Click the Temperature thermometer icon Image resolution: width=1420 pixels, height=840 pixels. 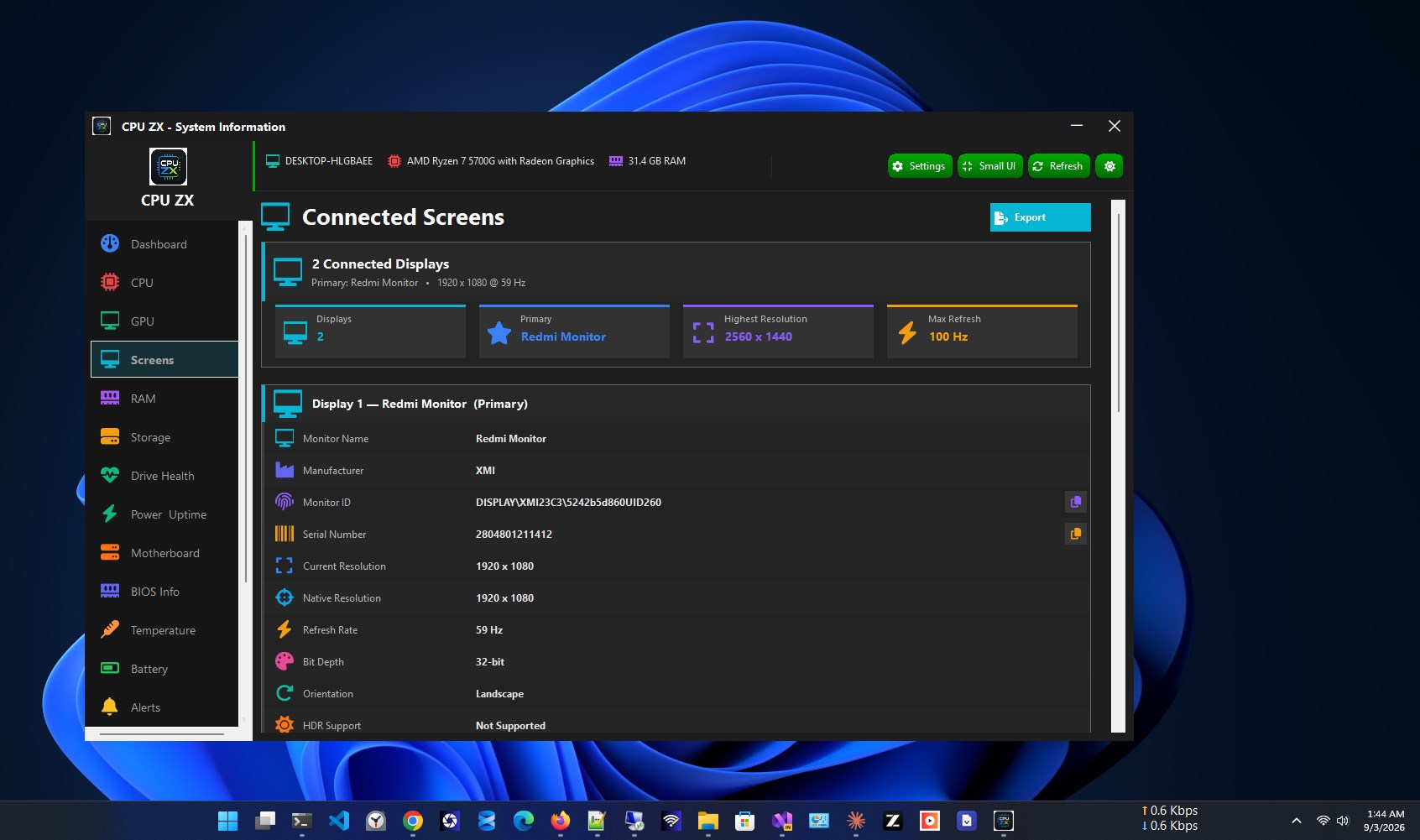[110, 630]
